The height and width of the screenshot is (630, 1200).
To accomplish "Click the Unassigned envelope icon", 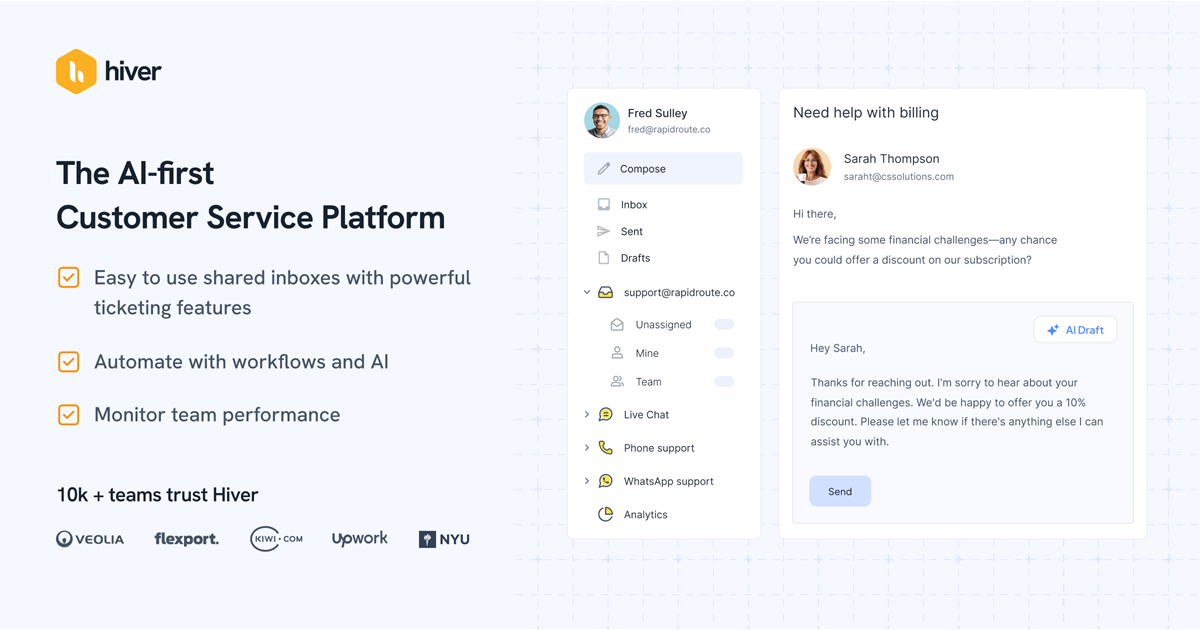I will click(617, 325).
